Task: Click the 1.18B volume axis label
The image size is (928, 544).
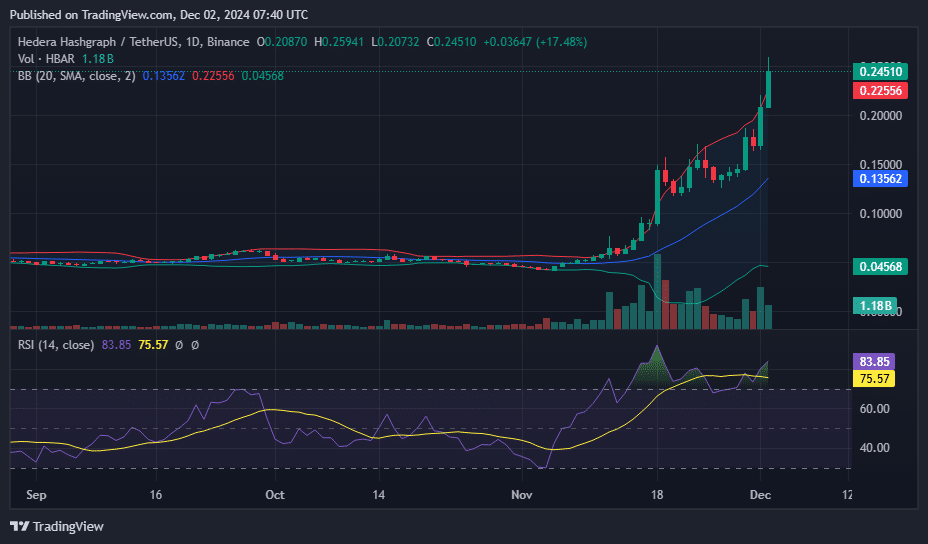Action: (x=875, y=305)
